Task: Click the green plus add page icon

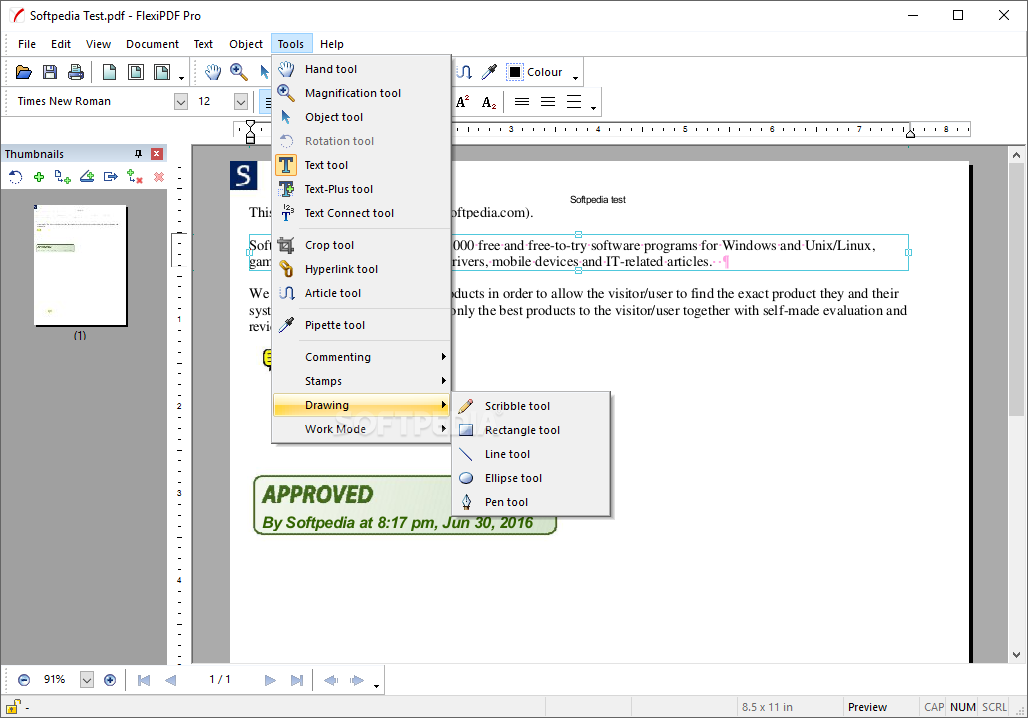Action: point(39,177)
